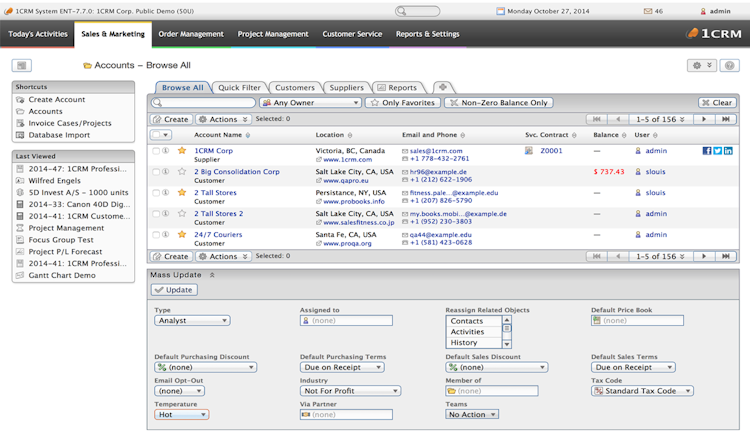Toggle the Only Favorites filter
The width and height of the screenshot is (750, 433).
tap(403, 102)
